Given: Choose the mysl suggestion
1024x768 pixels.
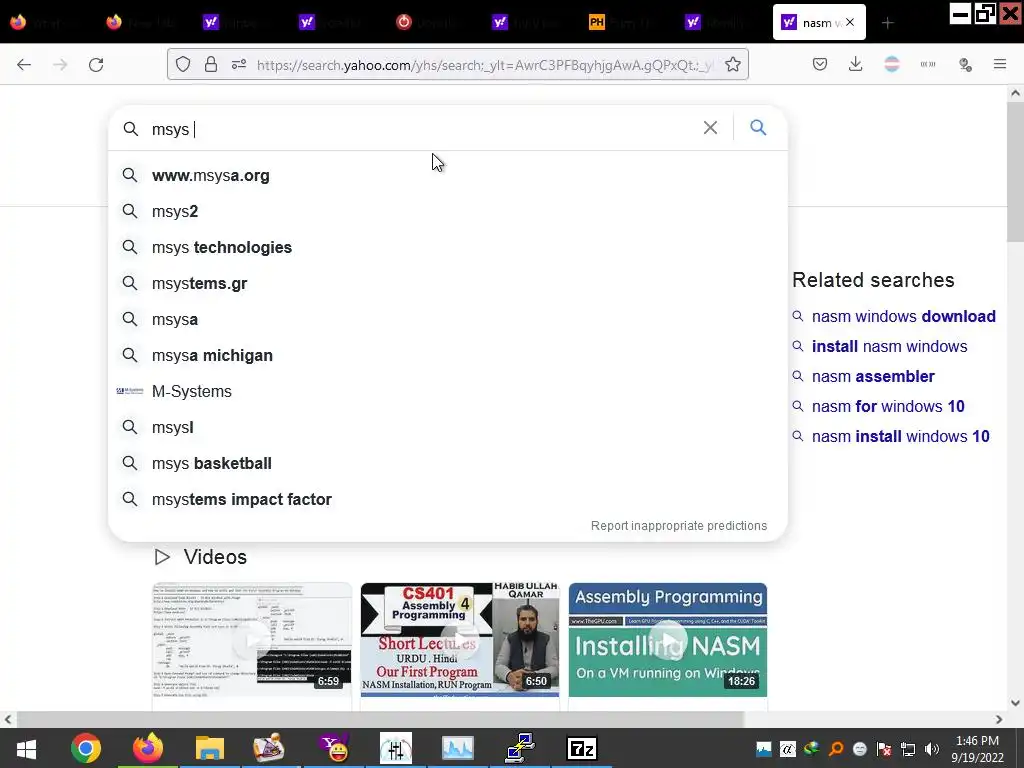Looking at the screenshot, I should (447, 427).
